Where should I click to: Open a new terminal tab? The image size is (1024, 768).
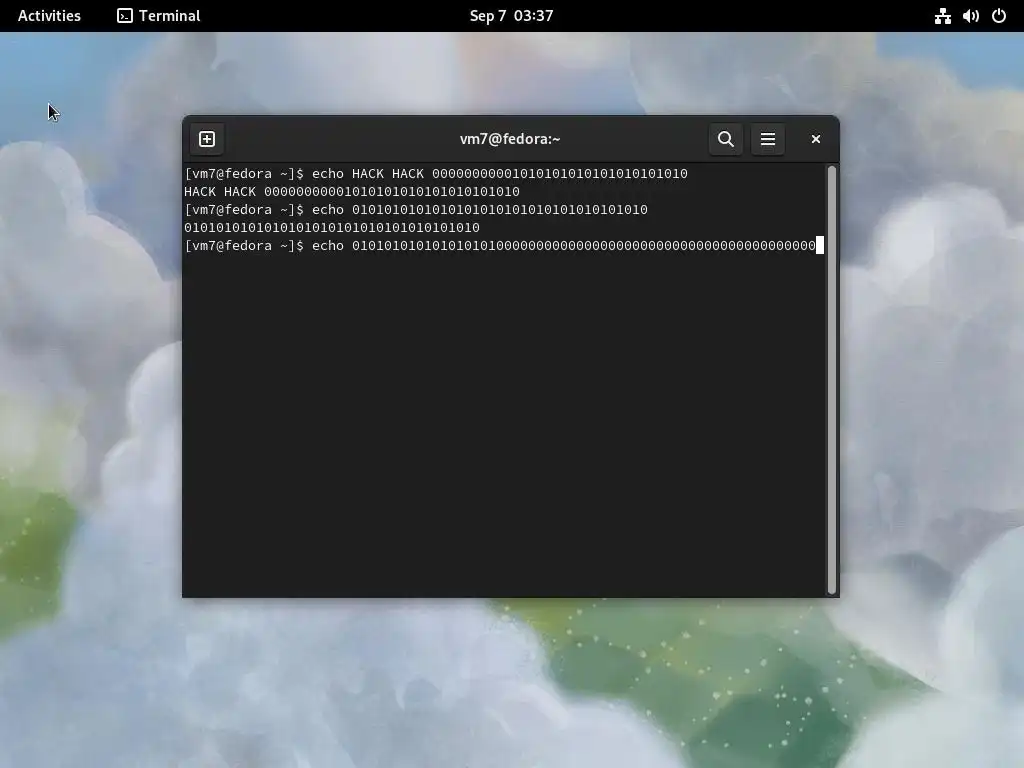[207, 139]
